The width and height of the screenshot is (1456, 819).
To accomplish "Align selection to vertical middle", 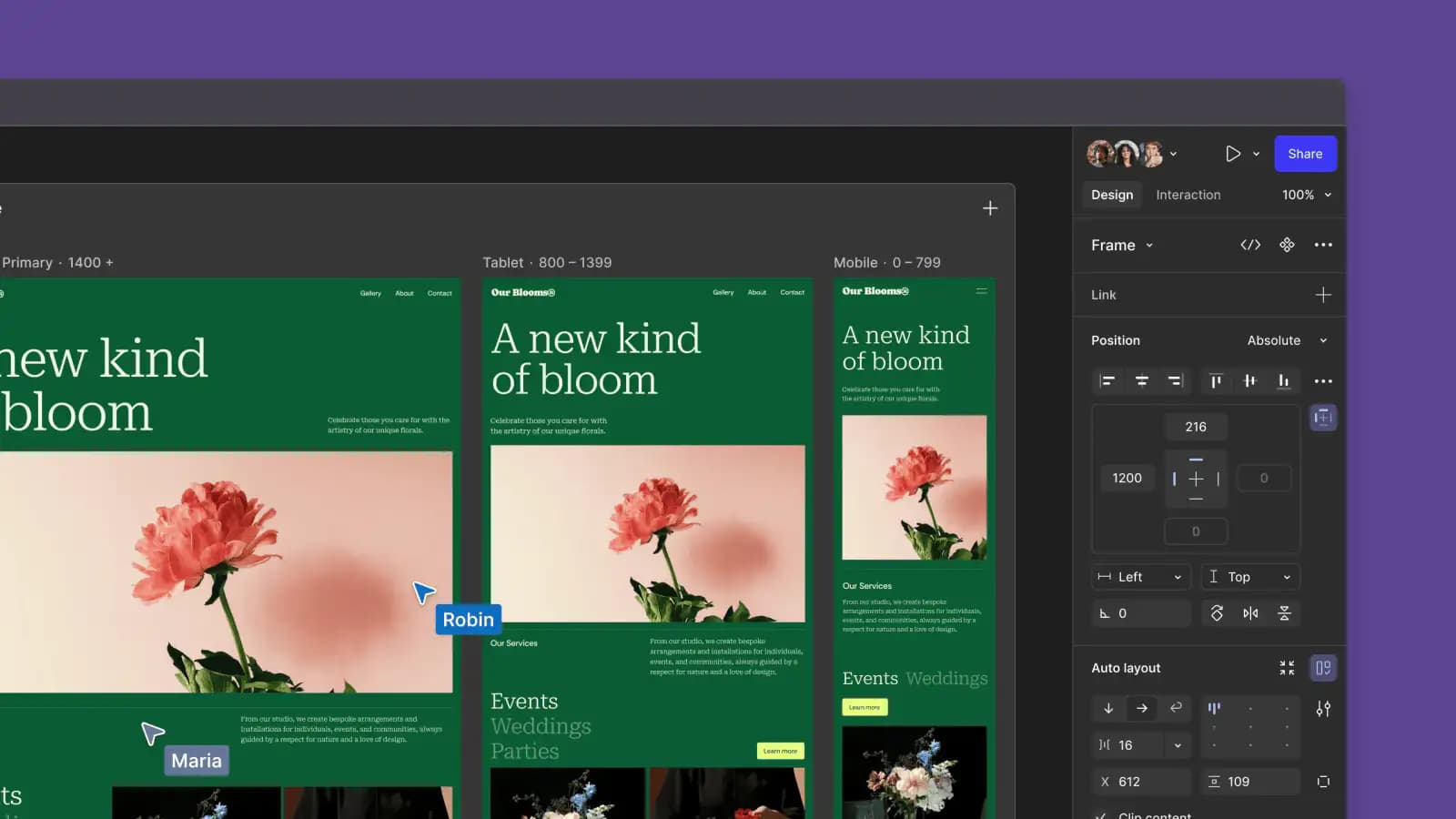I will tap(1249, 381).
